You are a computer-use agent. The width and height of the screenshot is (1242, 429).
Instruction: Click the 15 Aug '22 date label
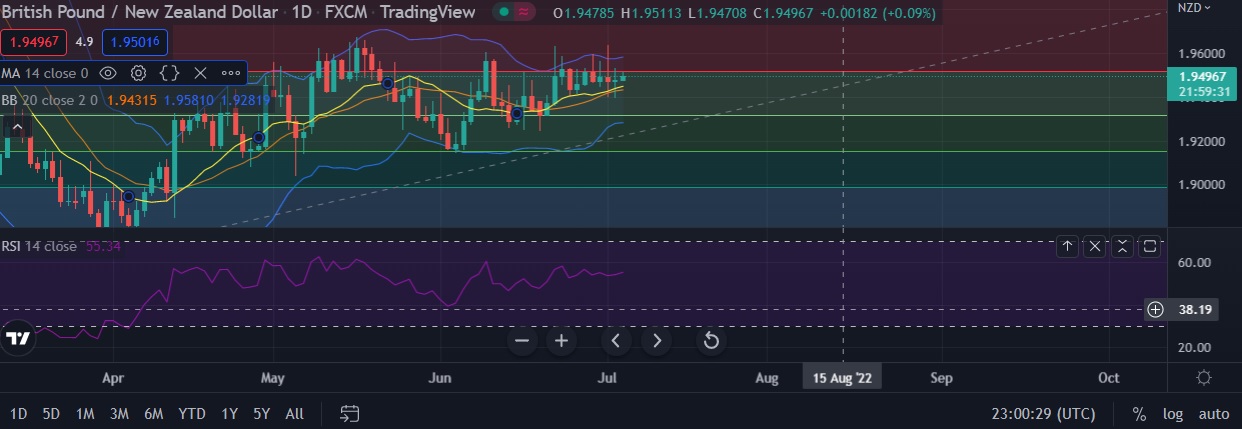842,378
